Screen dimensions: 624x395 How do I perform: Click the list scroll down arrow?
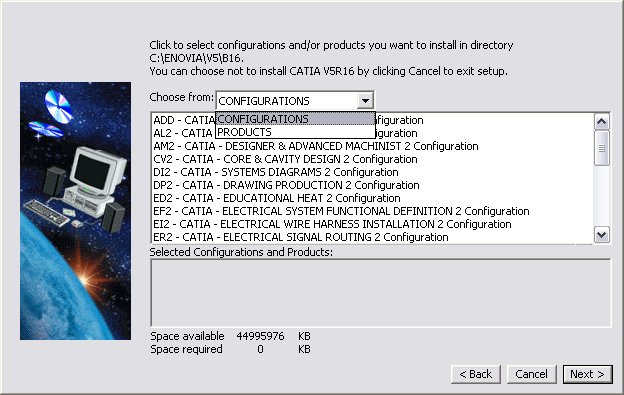601,235
